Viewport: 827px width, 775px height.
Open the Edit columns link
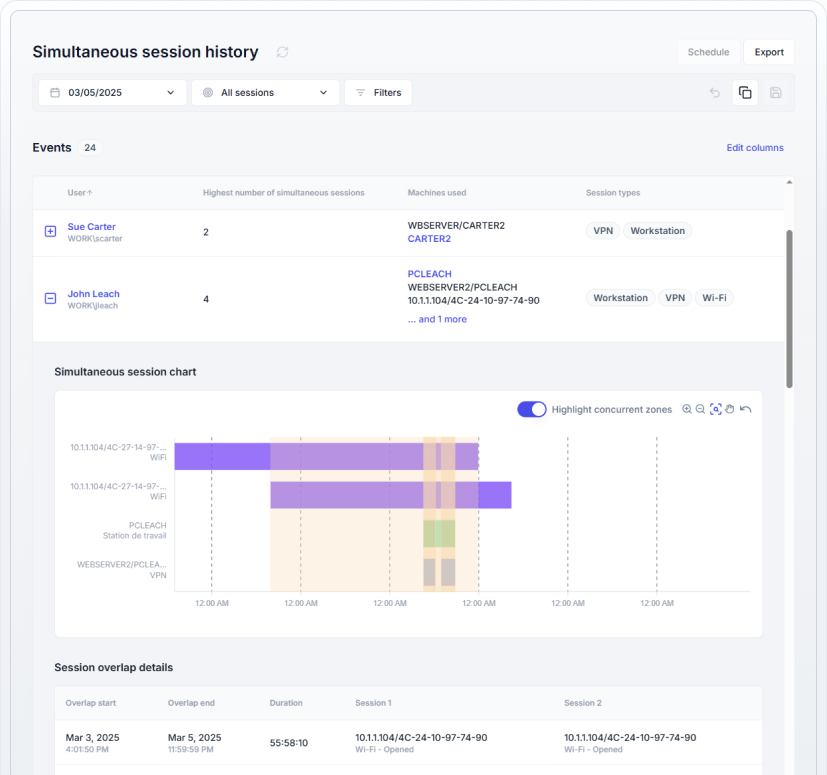point(755,148)
